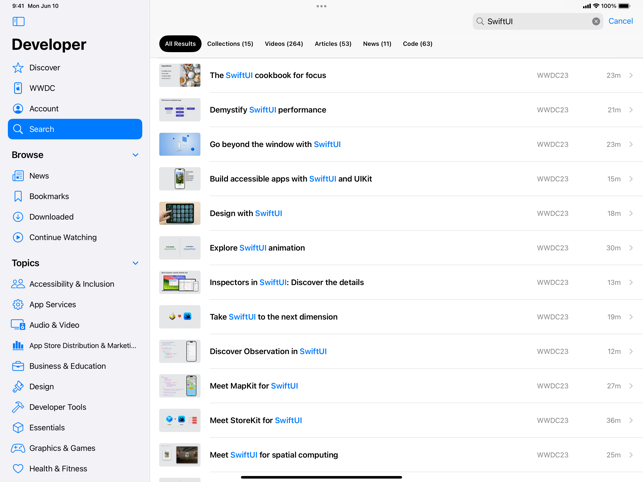The height and width of the screenshot is (482, 643).
Task: Select App Store Distribution chart icon
Action: coord(18,345)
